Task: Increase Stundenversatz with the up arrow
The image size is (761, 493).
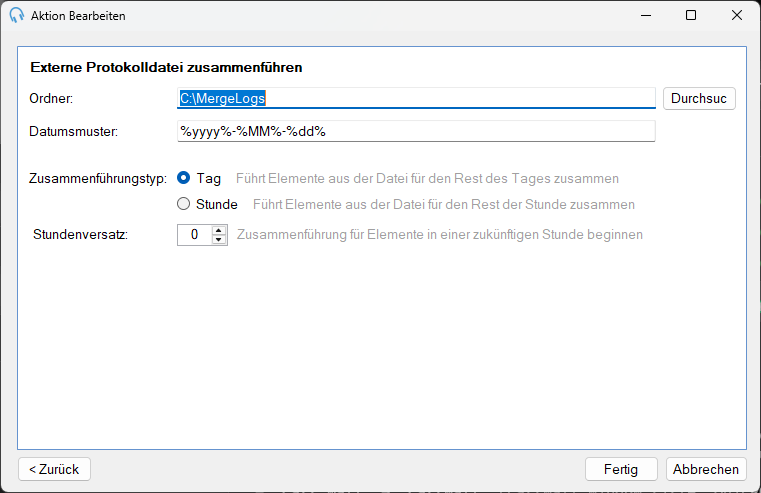Action: (219, 230)
